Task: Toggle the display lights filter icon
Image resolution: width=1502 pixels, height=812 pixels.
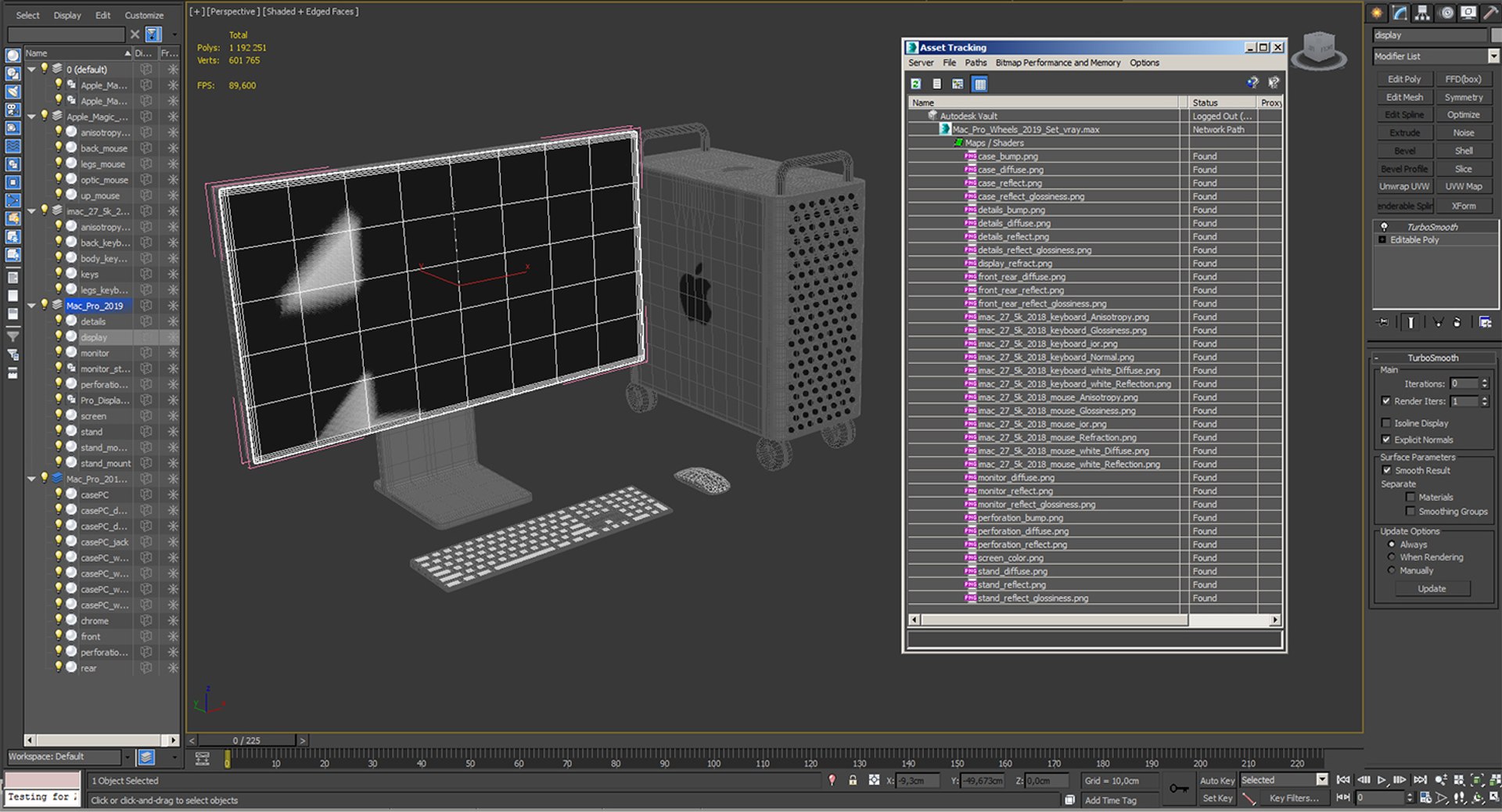Action: 13,92
